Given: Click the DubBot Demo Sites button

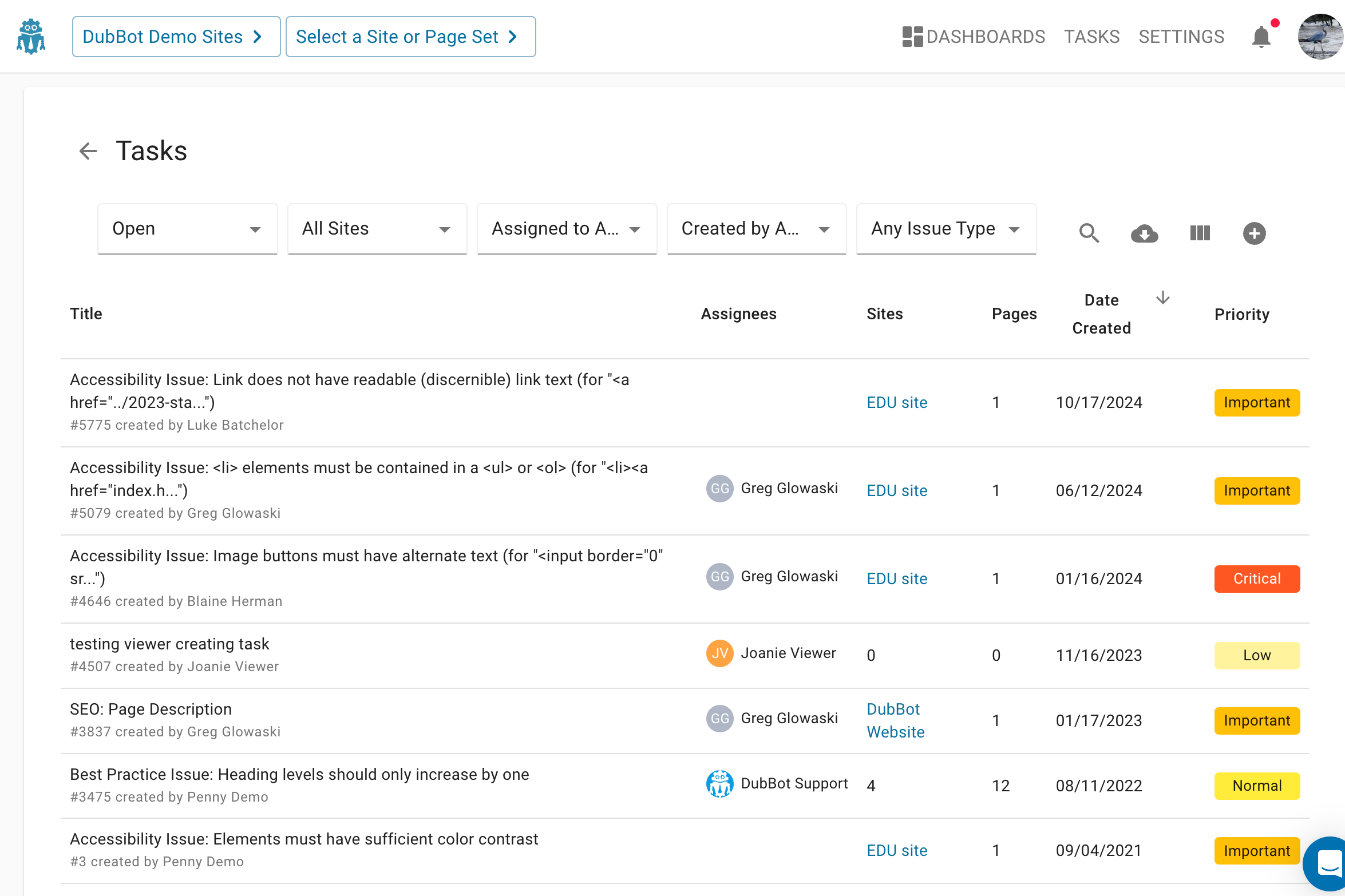Looking at the screenshot, I should click(176, 37).
